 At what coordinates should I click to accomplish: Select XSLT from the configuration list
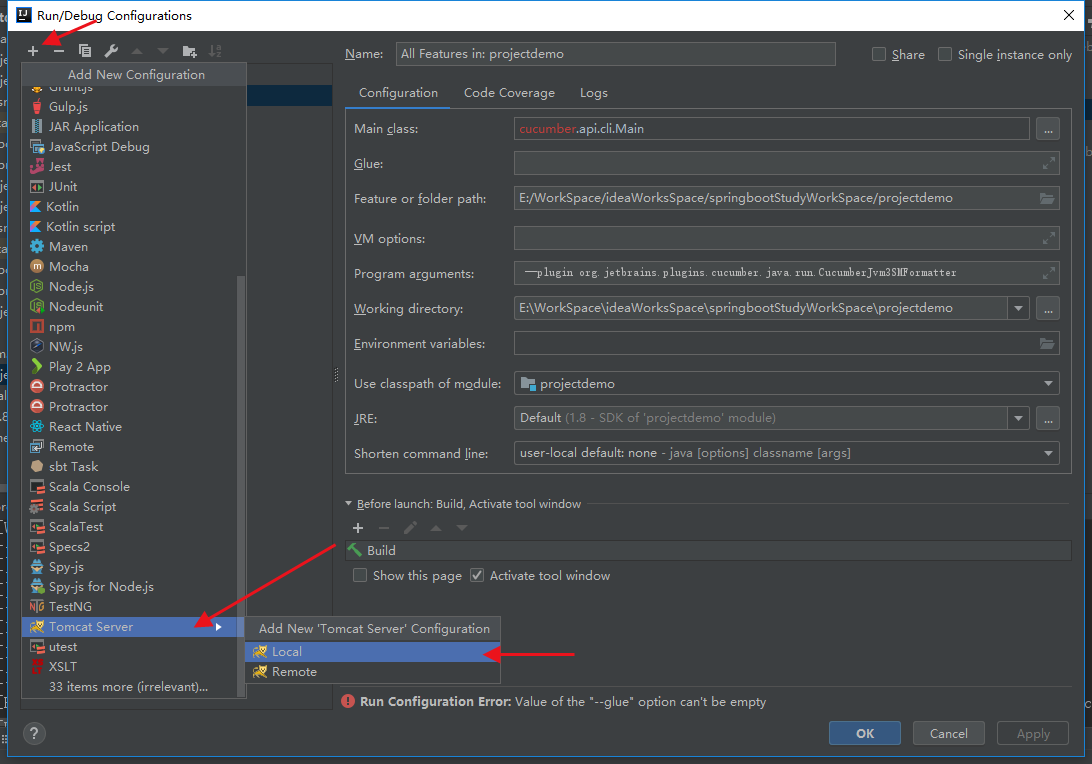coord(130,666)
